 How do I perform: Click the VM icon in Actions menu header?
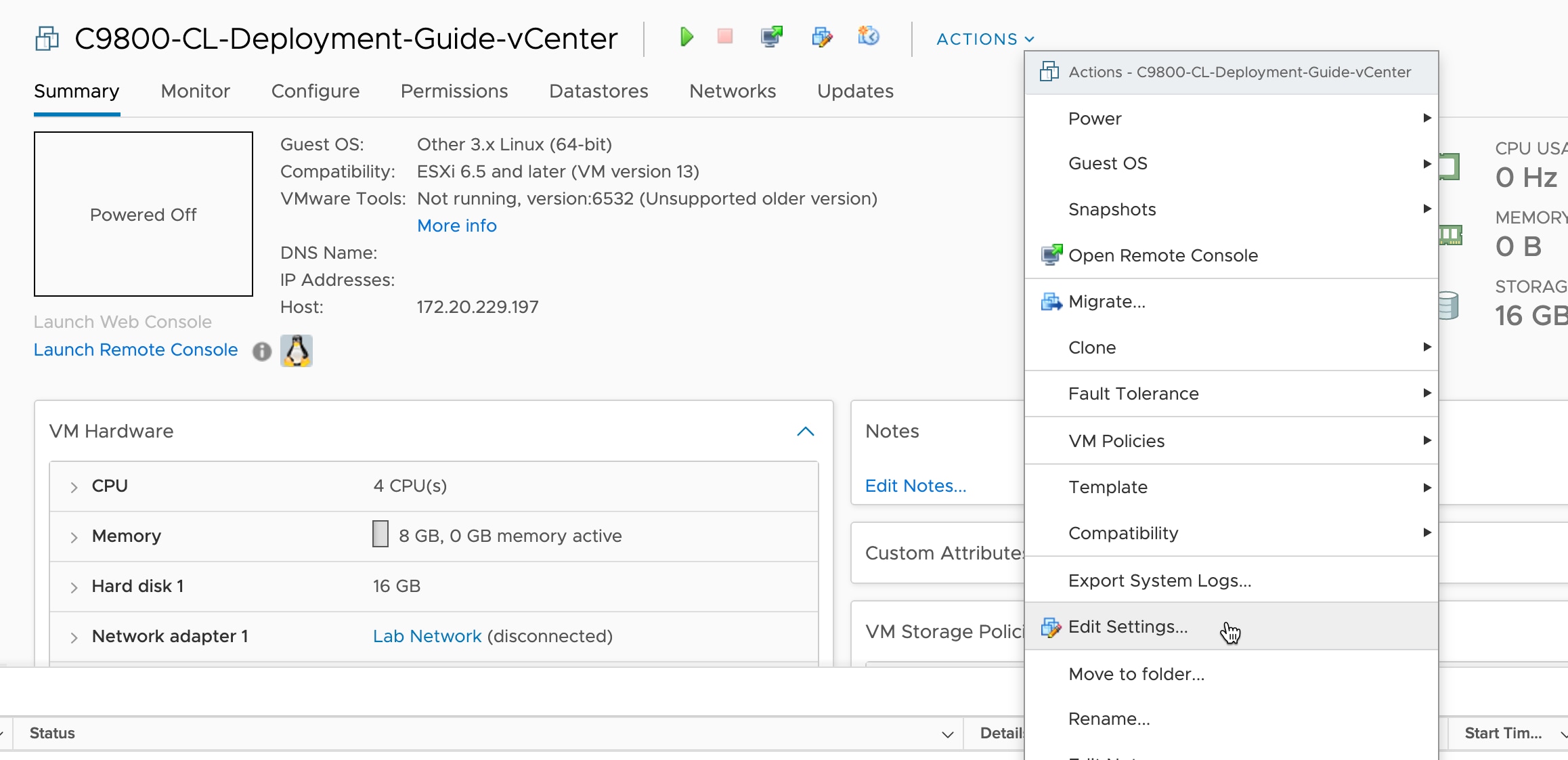click(x=1049, y=71)
